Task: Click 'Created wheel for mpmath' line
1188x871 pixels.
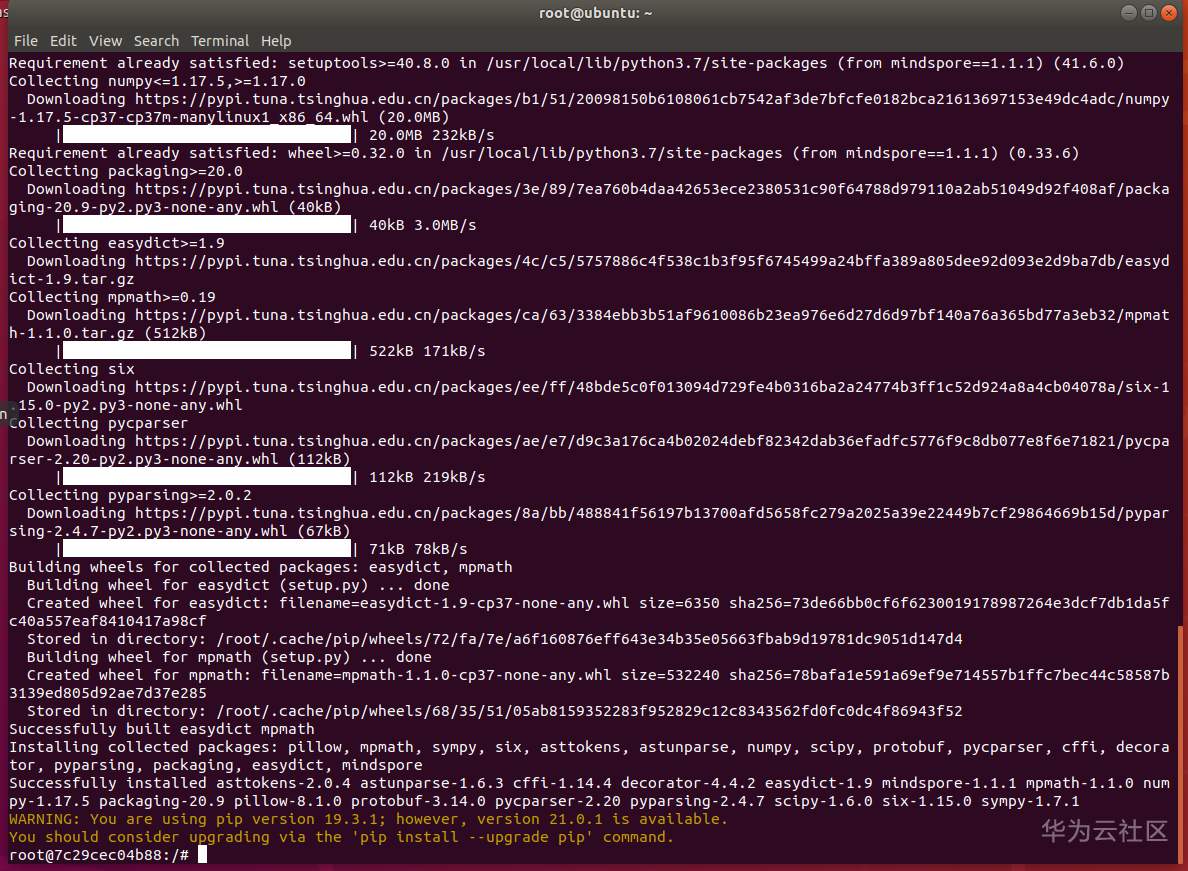Action: point(589,684)
